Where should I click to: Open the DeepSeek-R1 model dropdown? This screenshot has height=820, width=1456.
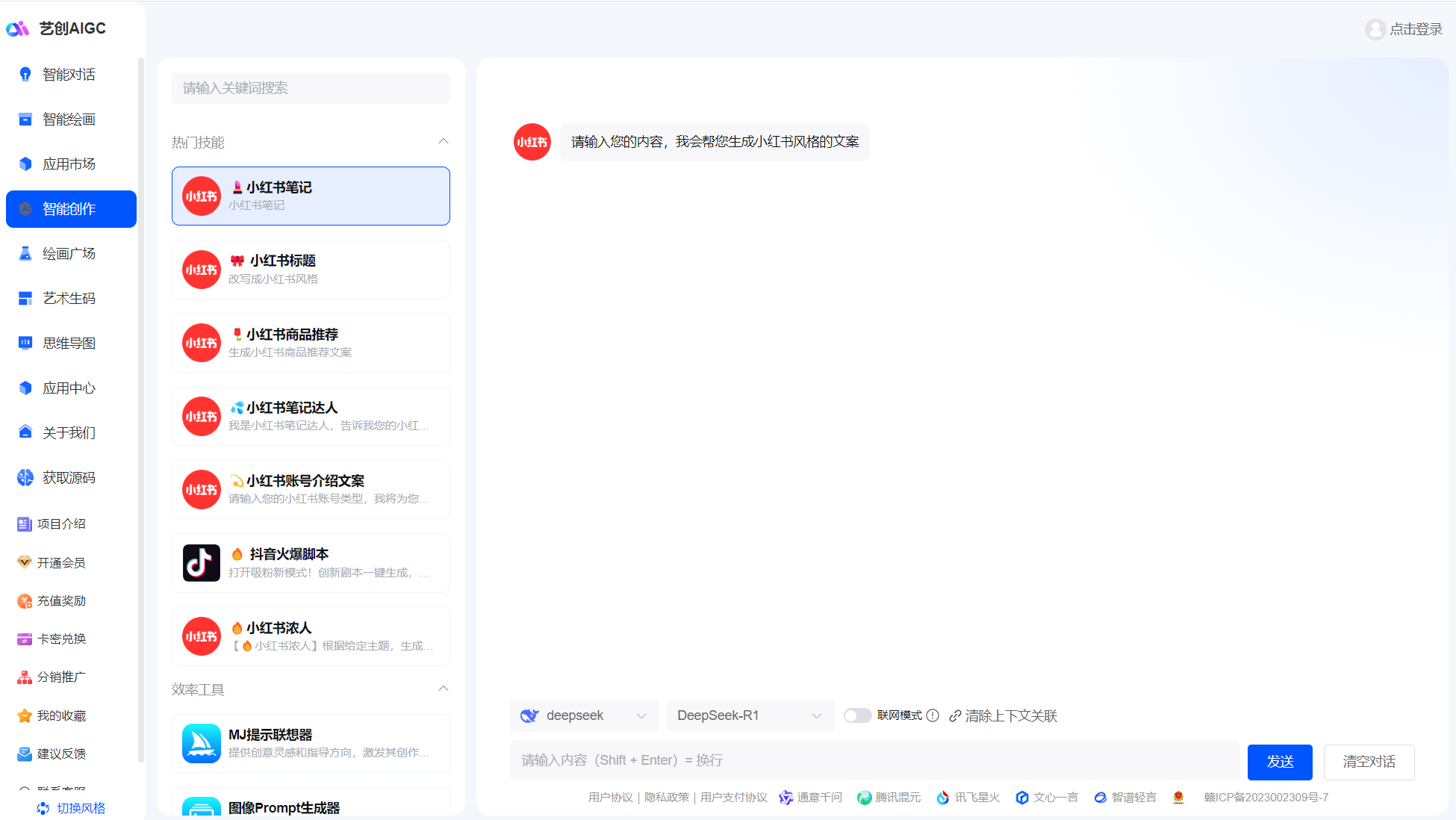[x=749, y=715]
